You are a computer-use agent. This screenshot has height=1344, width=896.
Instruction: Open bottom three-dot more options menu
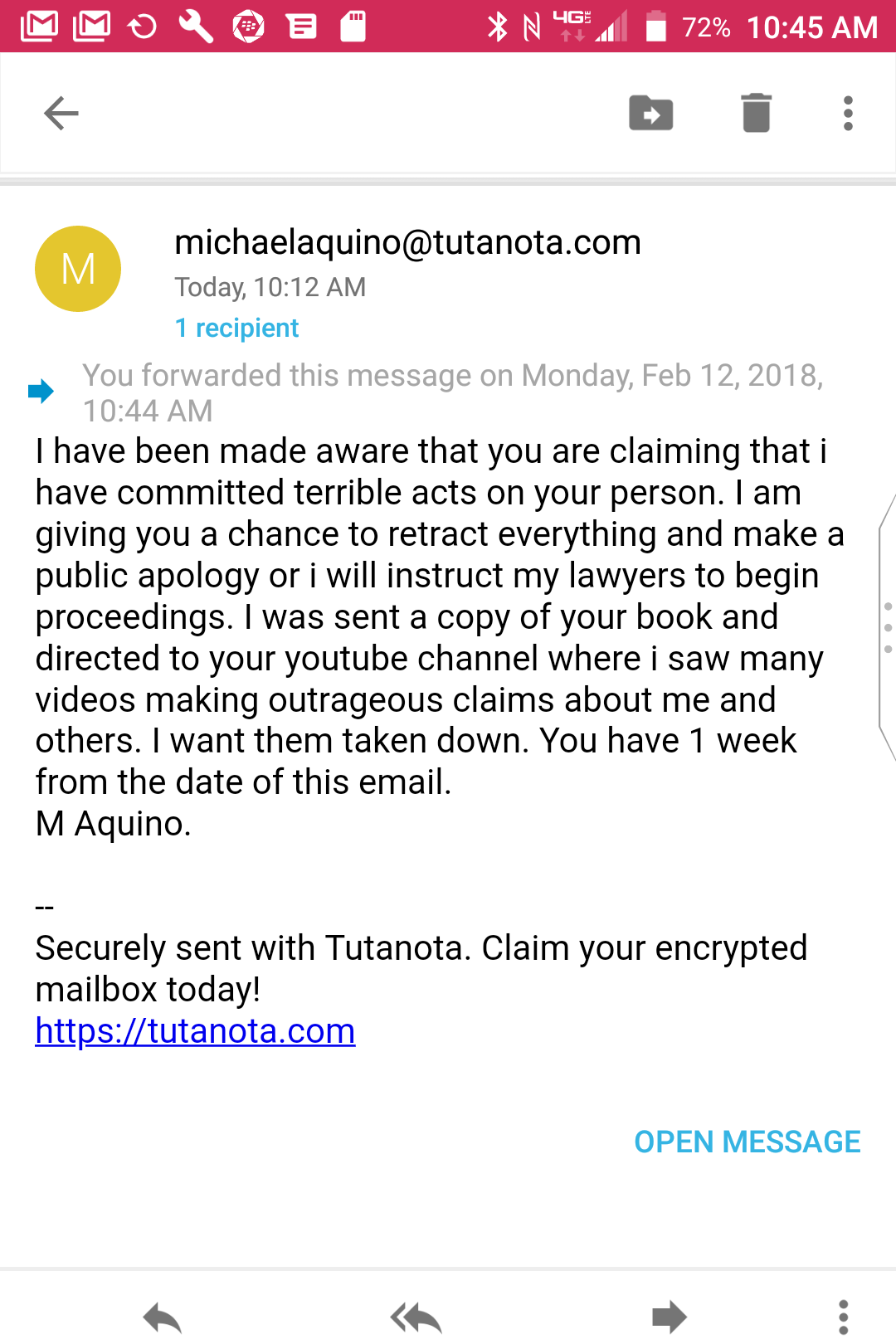pyautogui.click(x=843, y=1317)
